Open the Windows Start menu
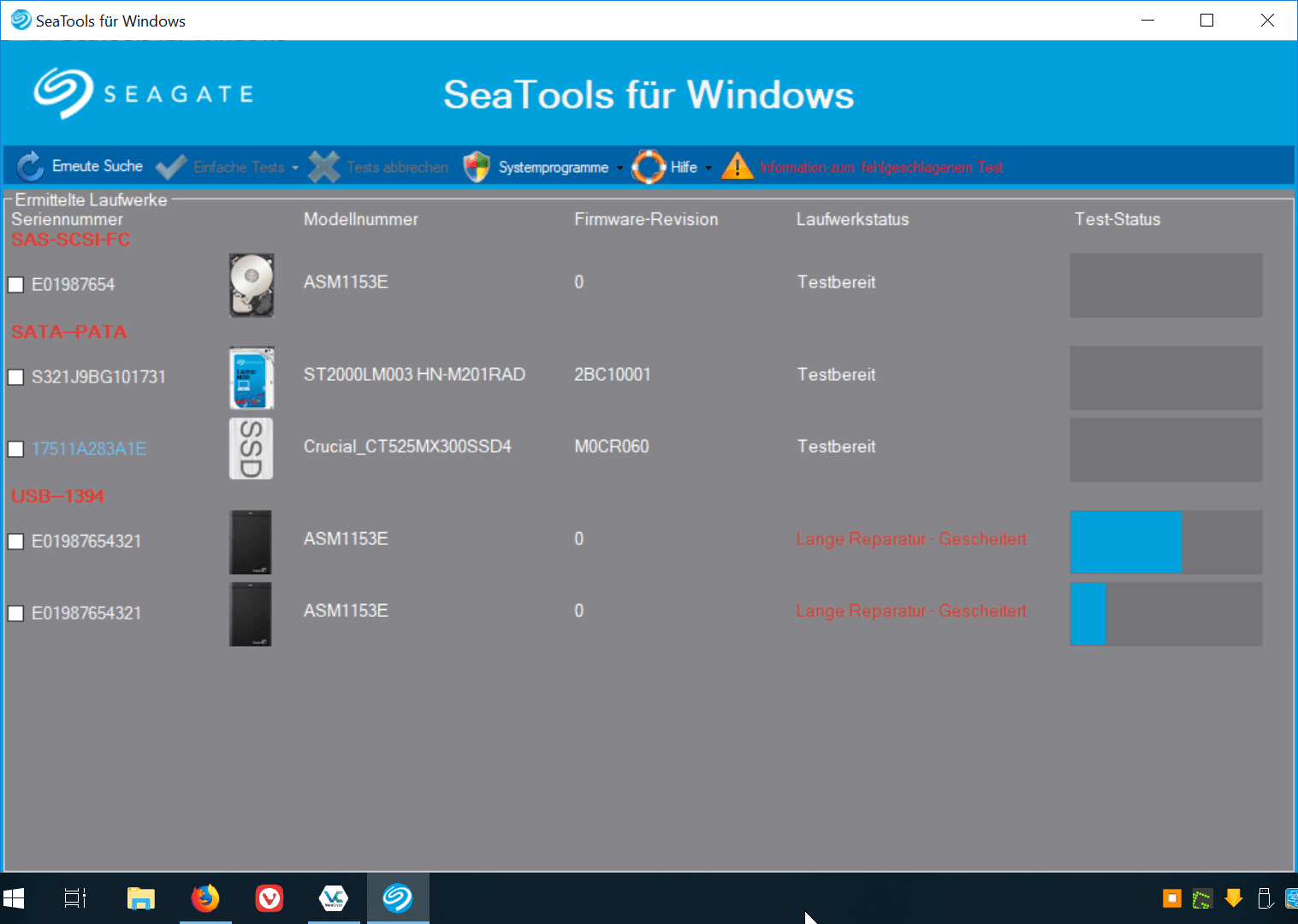The image size is (1298, 924). (14, 898)
